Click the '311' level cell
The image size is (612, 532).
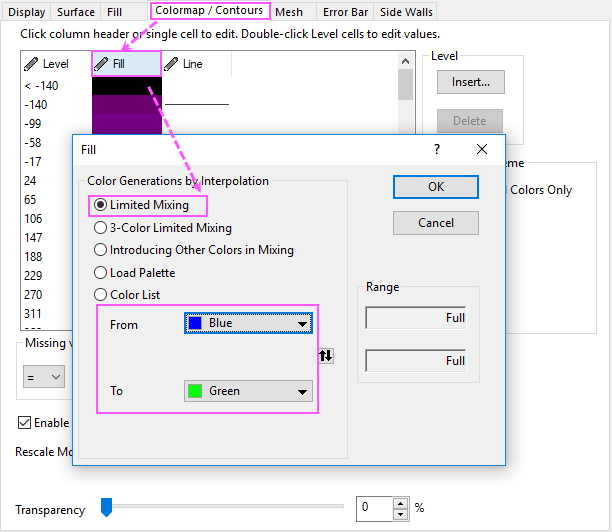pyautogui.click(x=33, y=314)
